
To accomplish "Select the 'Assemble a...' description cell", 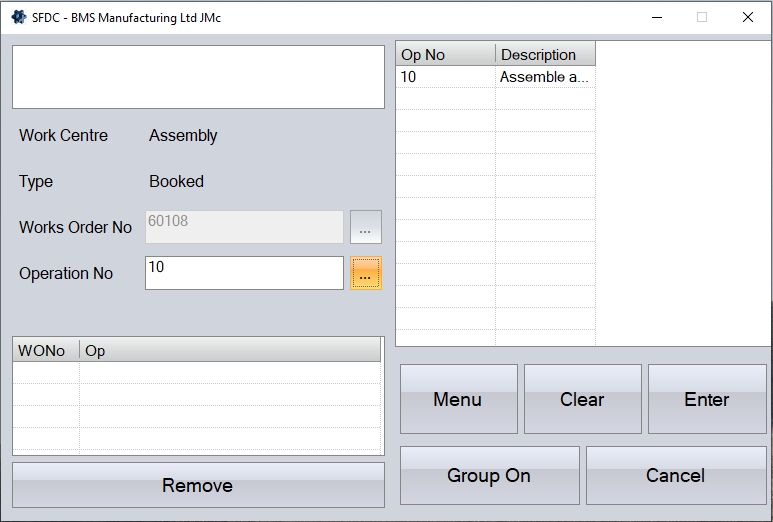I will pos(545,77).
